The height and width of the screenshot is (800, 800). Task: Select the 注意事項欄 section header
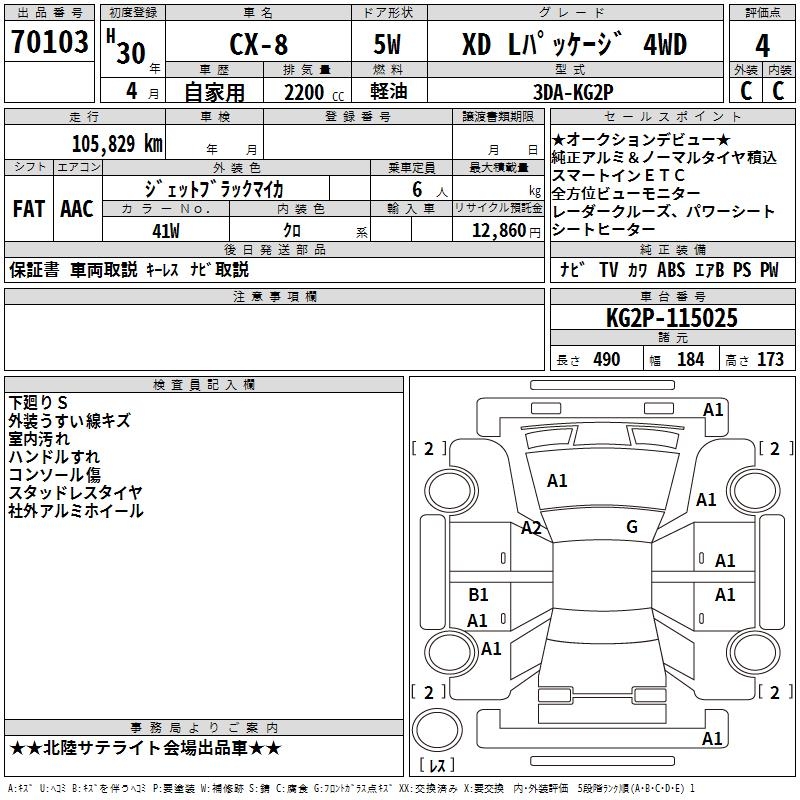(x=275, y=296)
